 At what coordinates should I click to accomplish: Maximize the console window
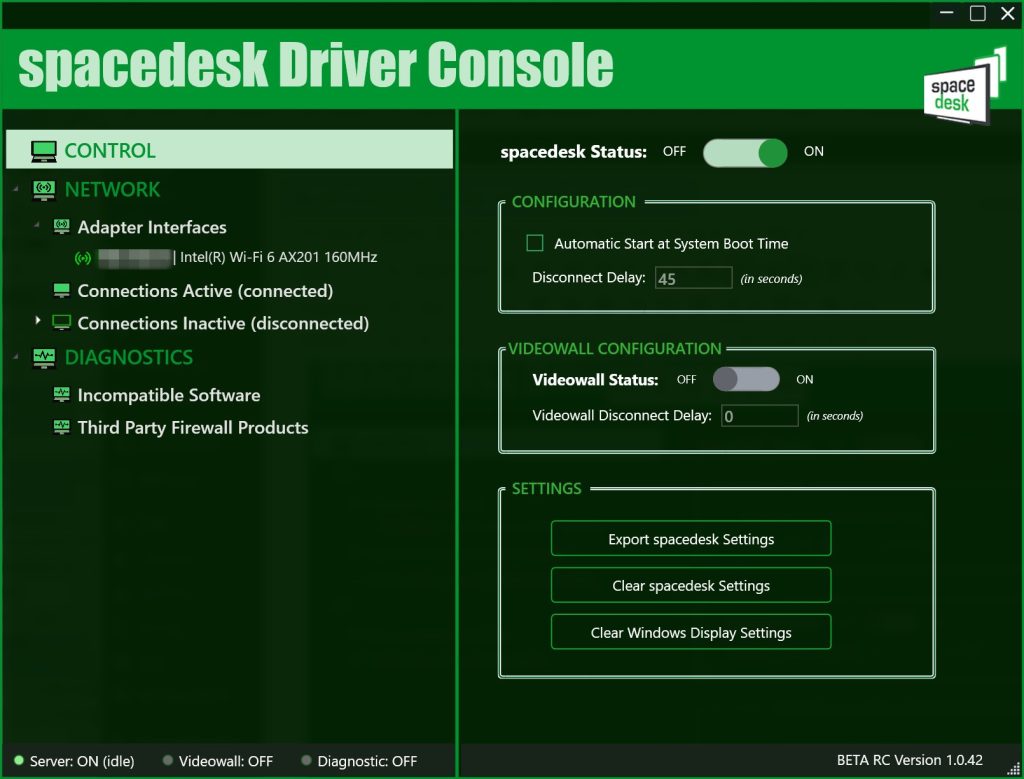tap(978, 13)
